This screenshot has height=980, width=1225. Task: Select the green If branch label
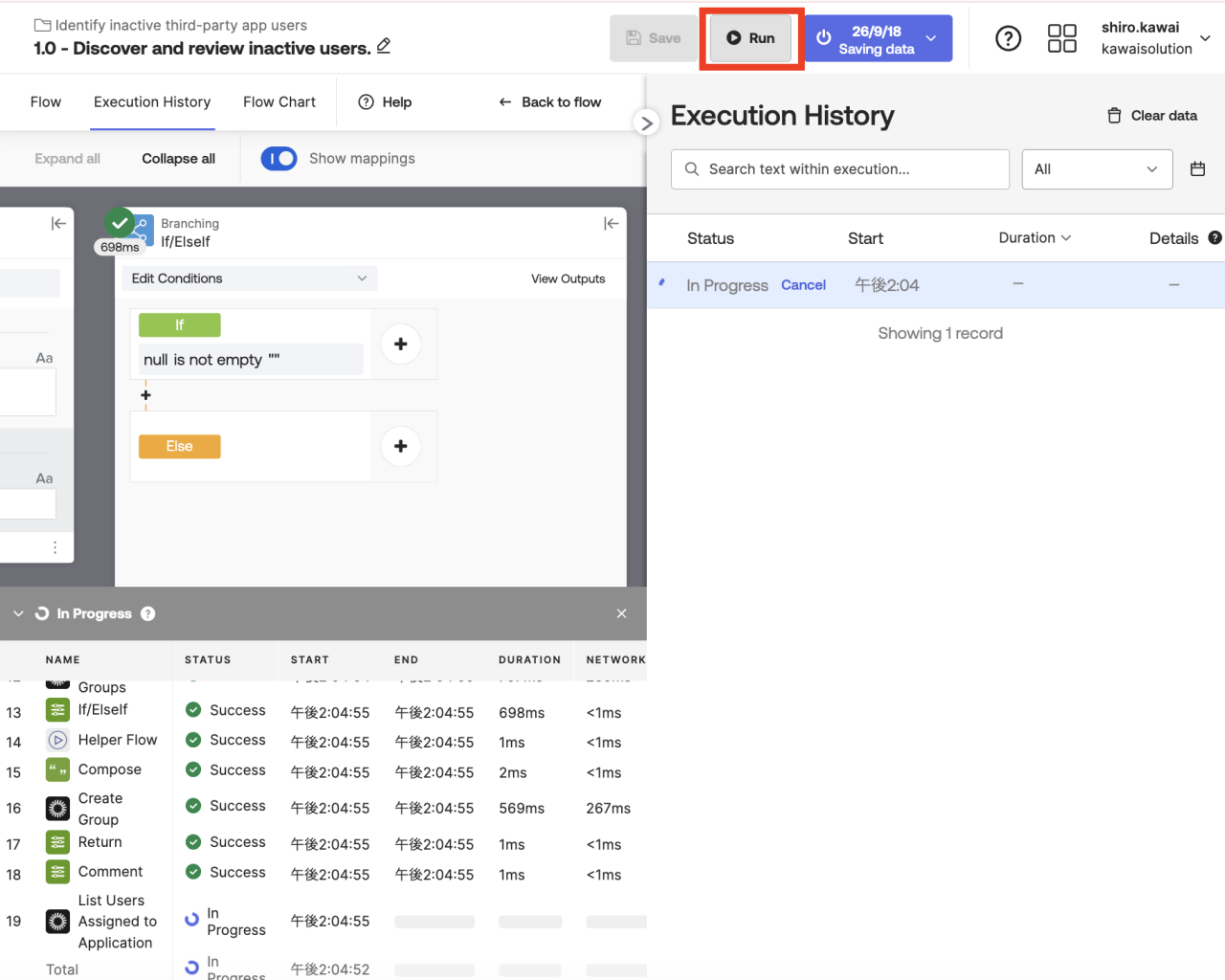click(180, 325)
